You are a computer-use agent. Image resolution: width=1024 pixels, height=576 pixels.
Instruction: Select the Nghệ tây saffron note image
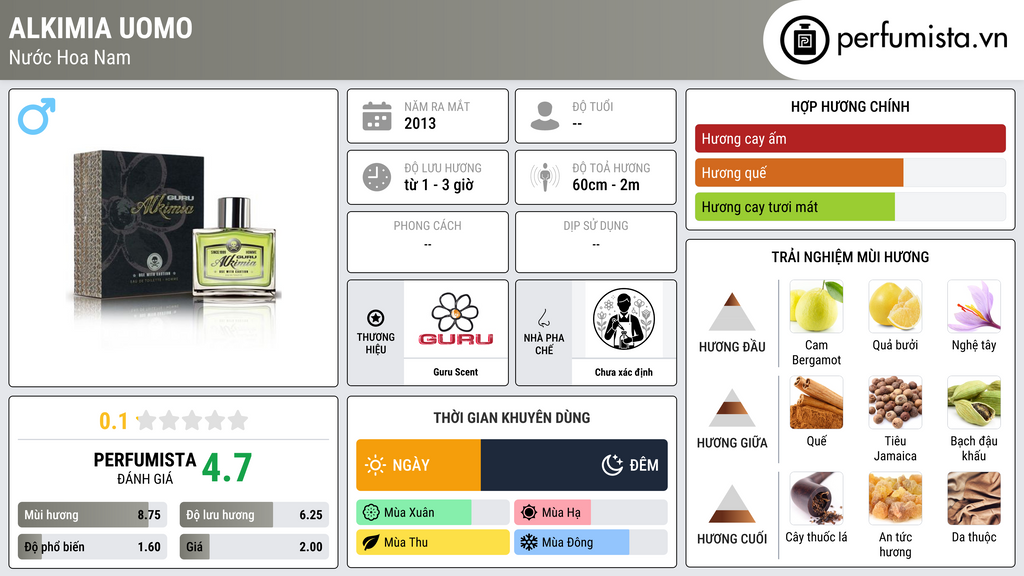(x=974, y=306)
